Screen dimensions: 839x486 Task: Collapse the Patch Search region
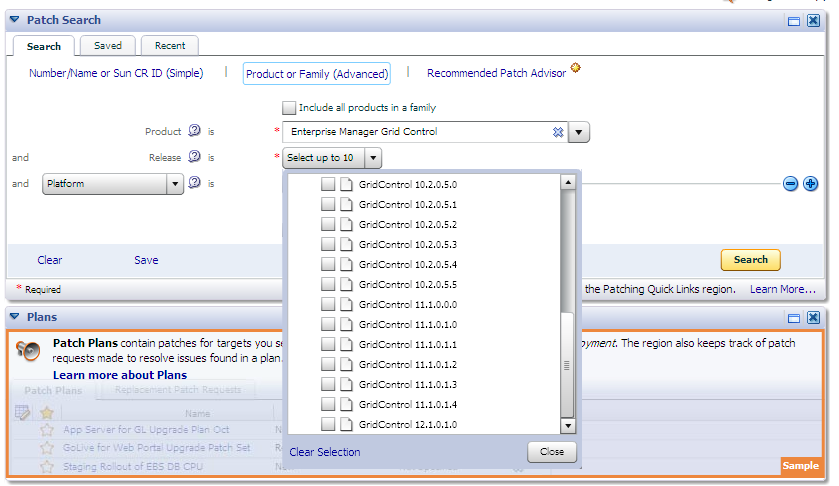15,20
